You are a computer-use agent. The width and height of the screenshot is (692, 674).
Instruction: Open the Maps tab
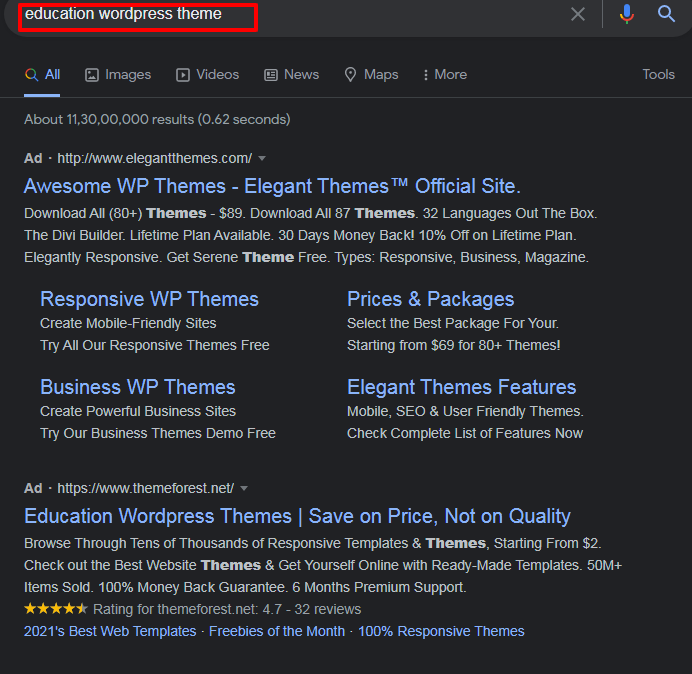[371, 75]
